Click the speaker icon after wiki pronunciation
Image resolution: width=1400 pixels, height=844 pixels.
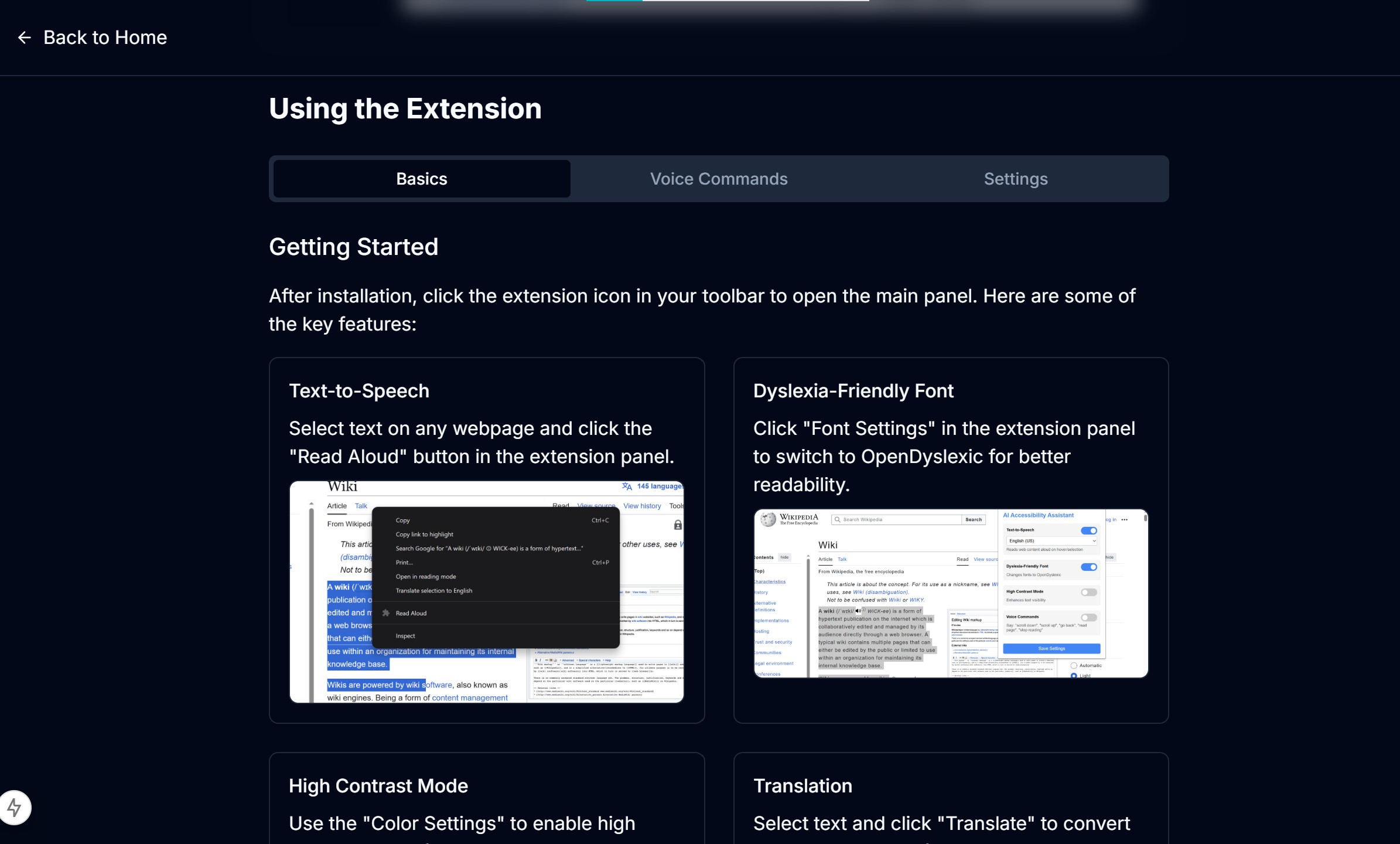858,611
